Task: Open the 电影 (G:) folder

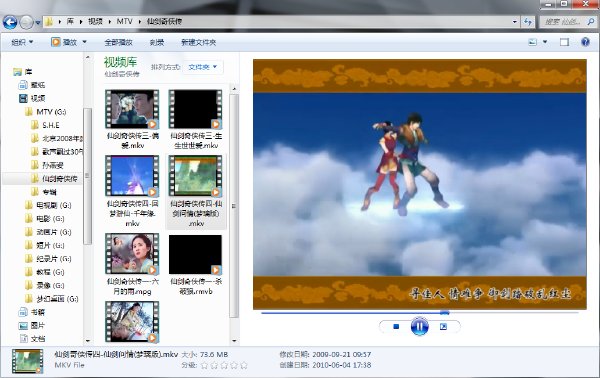Action: click(45, 219)
